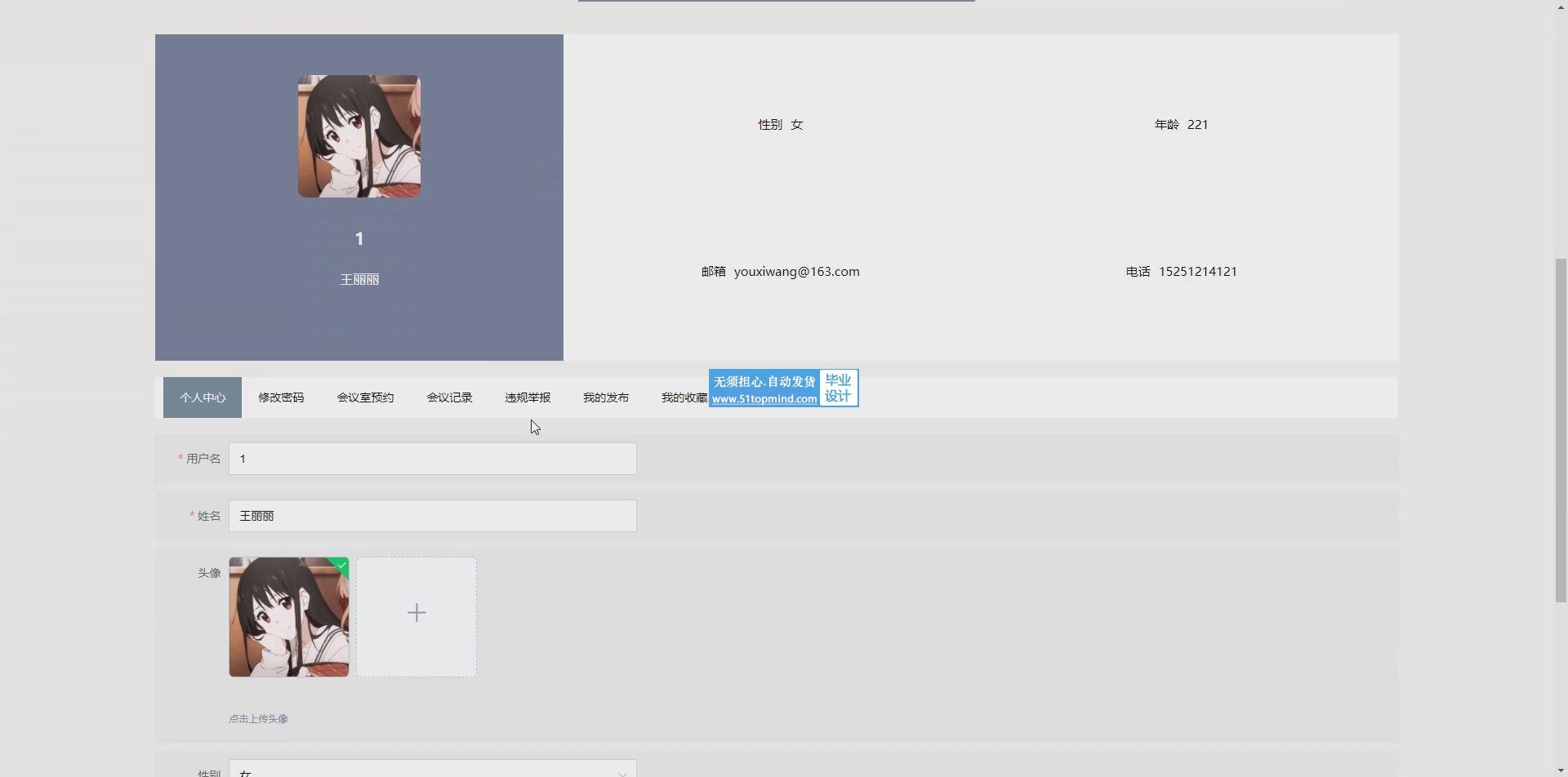Switch to the 个人中心 tab

[x=203, y=397]
